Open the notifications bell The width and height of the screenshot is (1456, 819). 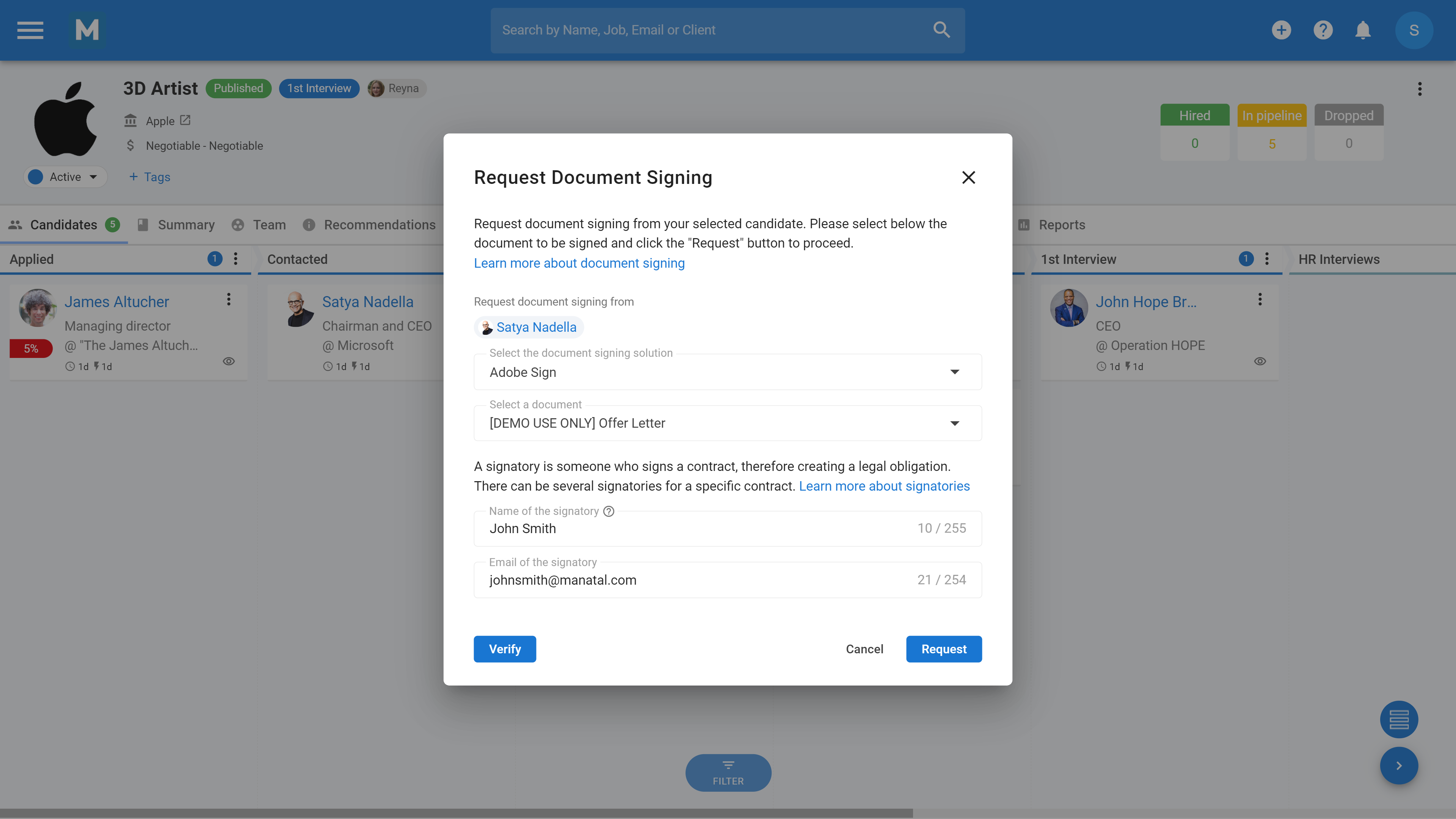tap(1363, 30)
